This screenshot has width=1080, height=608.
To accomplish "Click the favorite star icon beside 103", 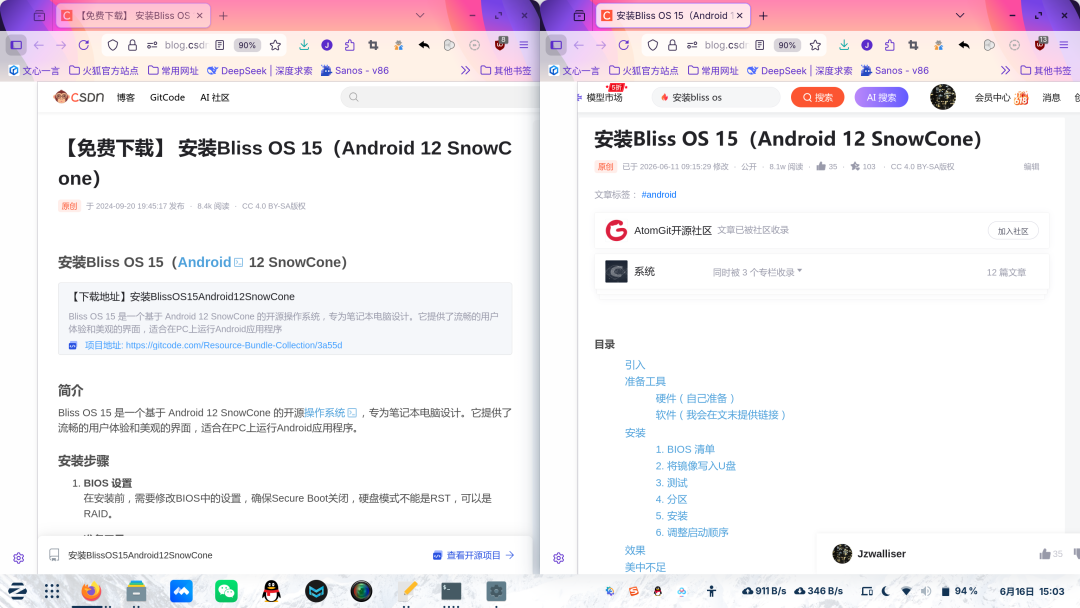I will 855,166.
